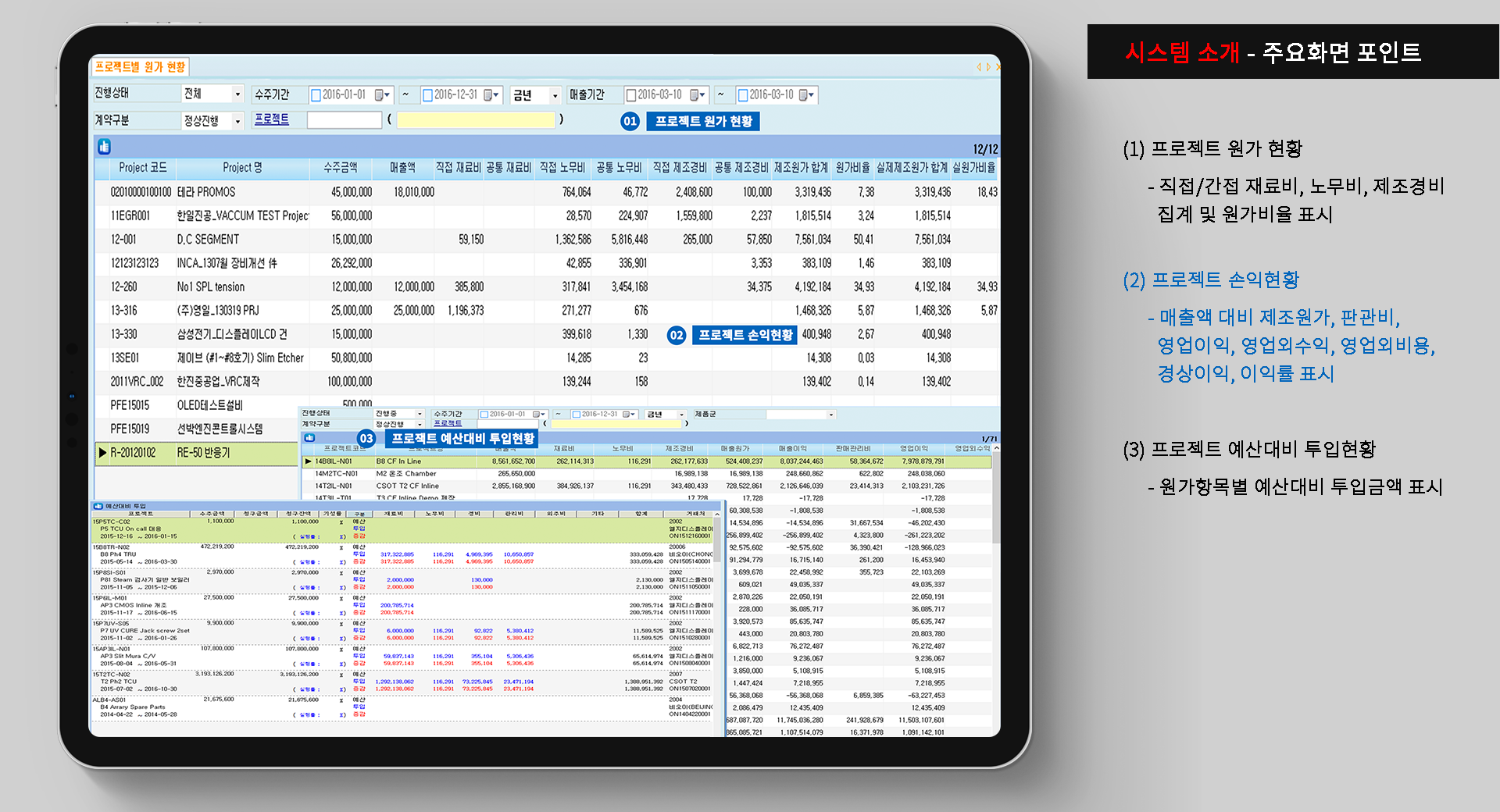Click the 원가비율 column header
The height and width of the screenshot is (812, 1500).
tap(852, 168)
